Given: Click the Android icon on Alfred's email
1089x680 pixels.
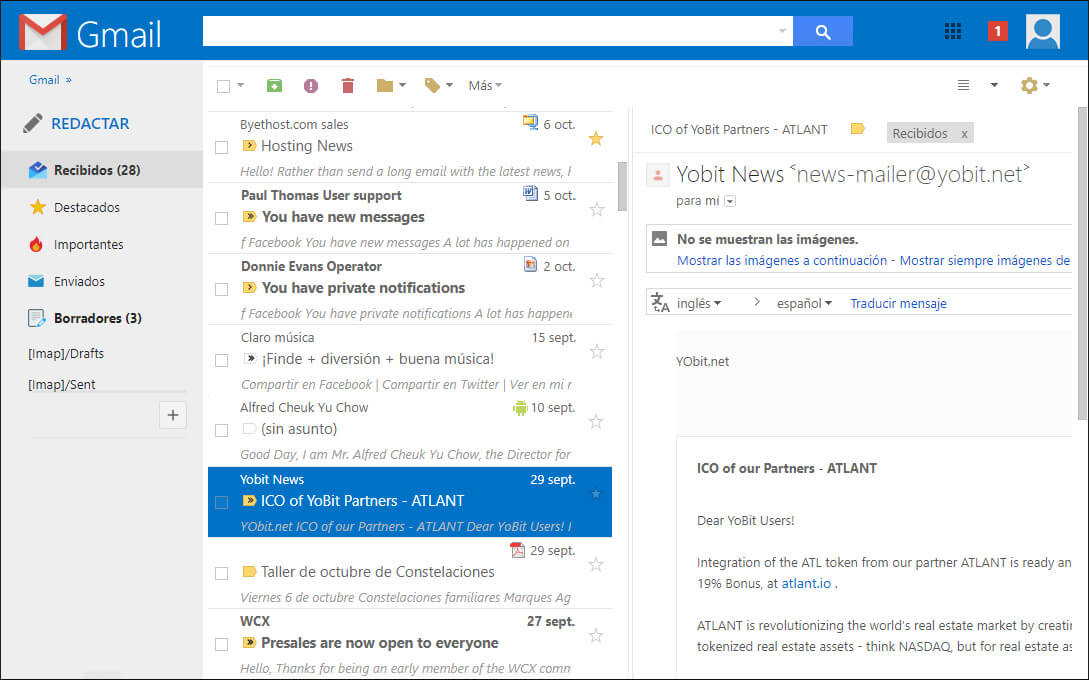Looking at the screenshot, I should coord(519,408).
